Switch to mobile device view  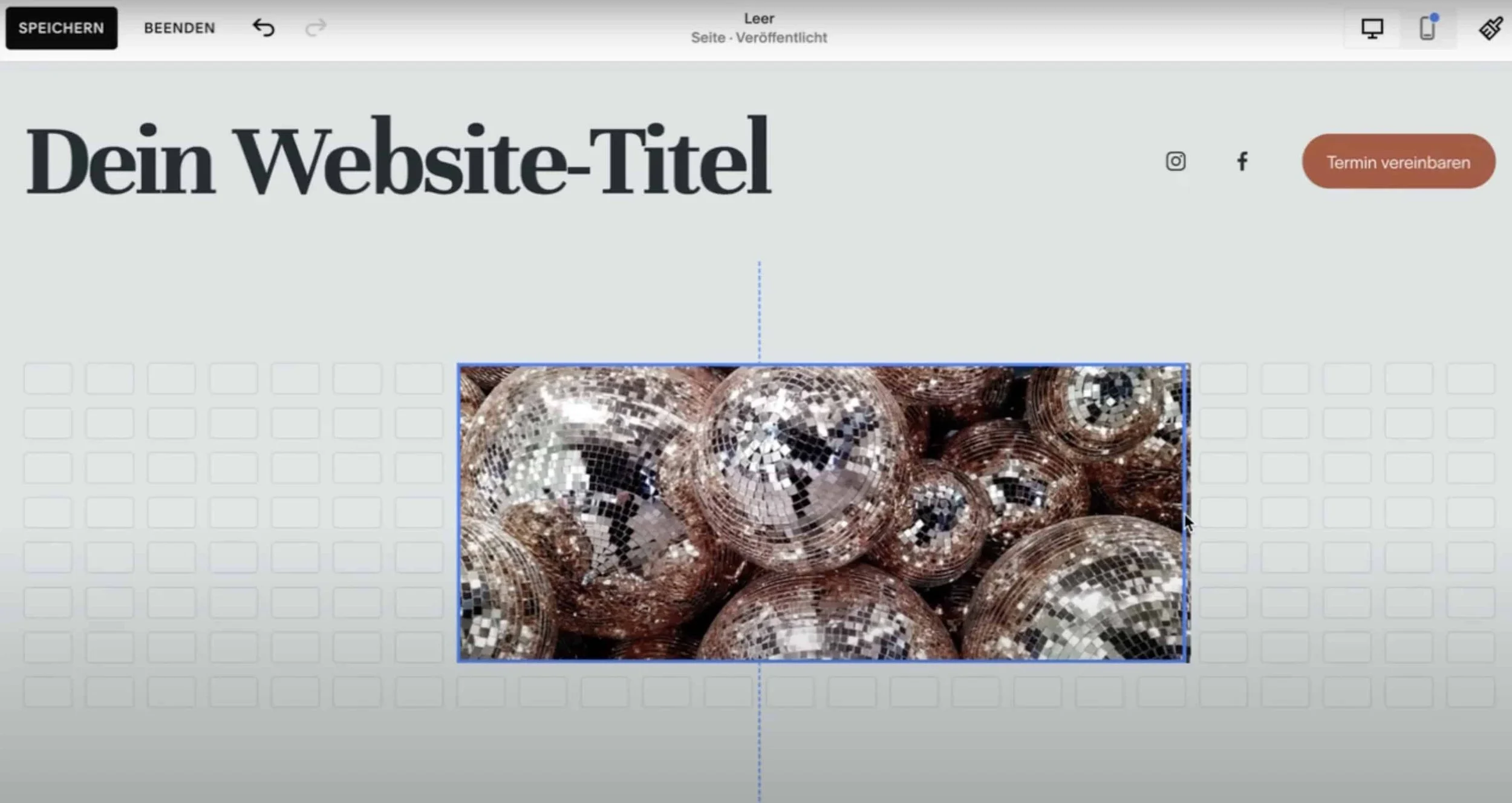(1427, 28)
